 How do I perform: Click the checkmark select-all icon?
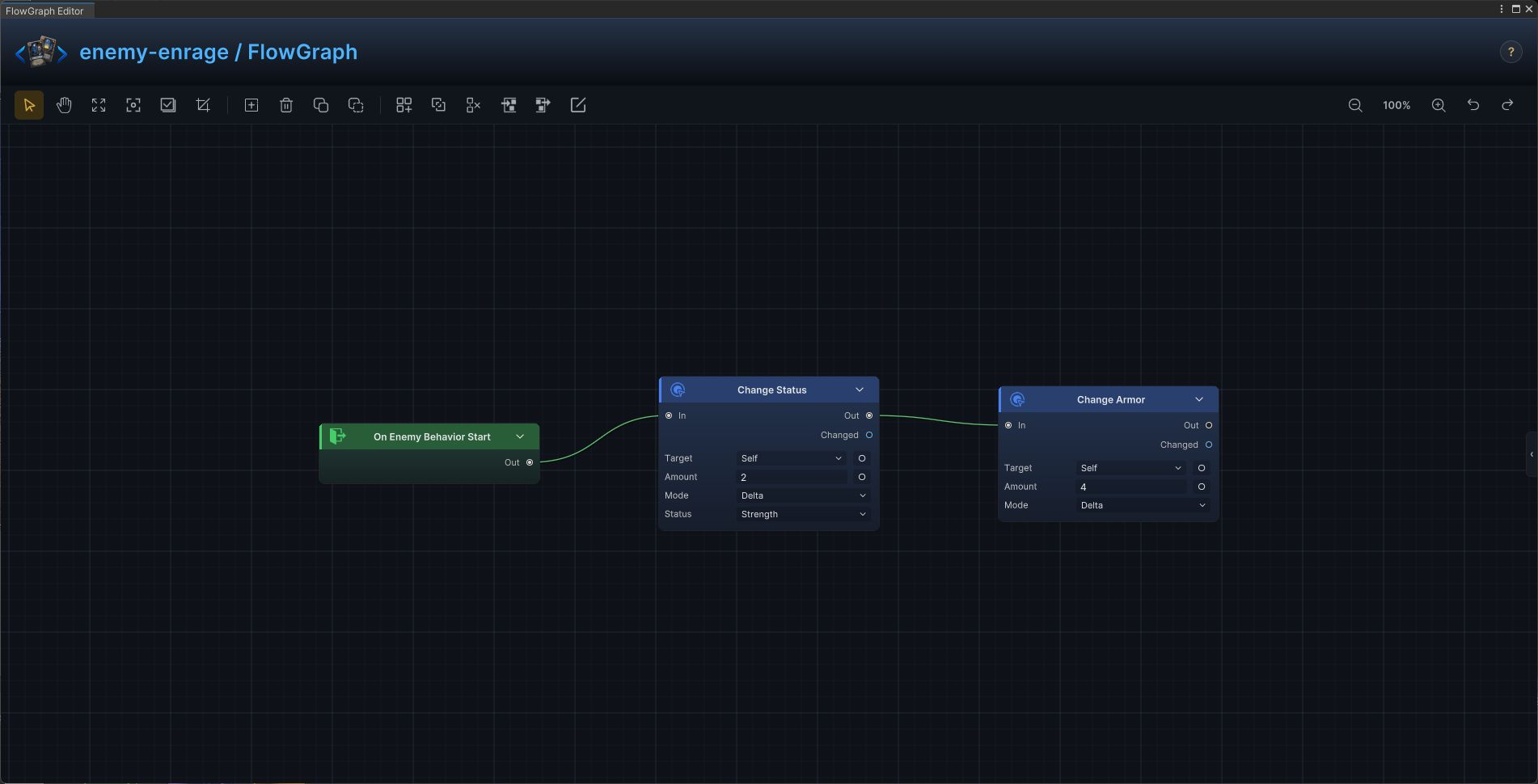coord(168,105)
